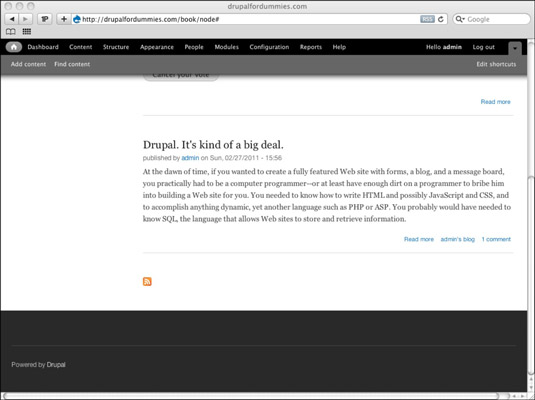Subscribe via the orange RSS feed icon
This screenshot has height=400, width=535.
click(147, 281)
